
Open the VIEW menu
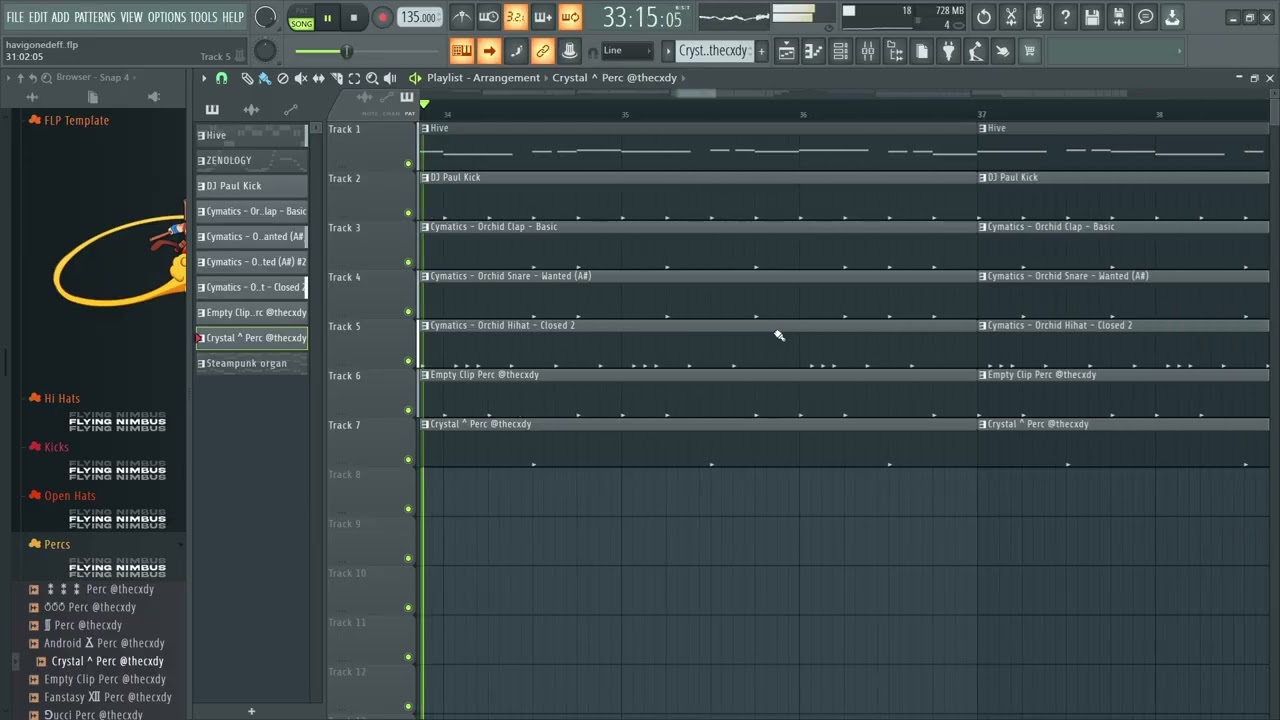coord(132,17)
